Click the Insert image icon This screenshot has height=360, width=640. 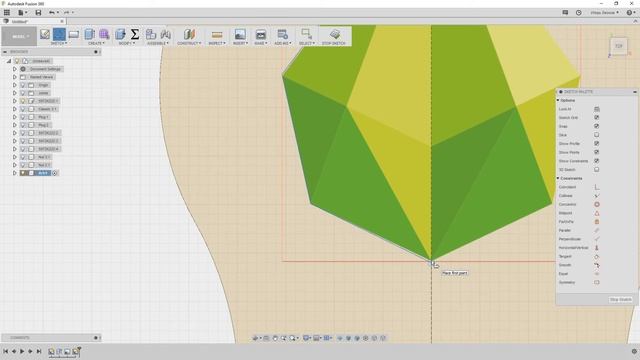(x=240, y=34)
